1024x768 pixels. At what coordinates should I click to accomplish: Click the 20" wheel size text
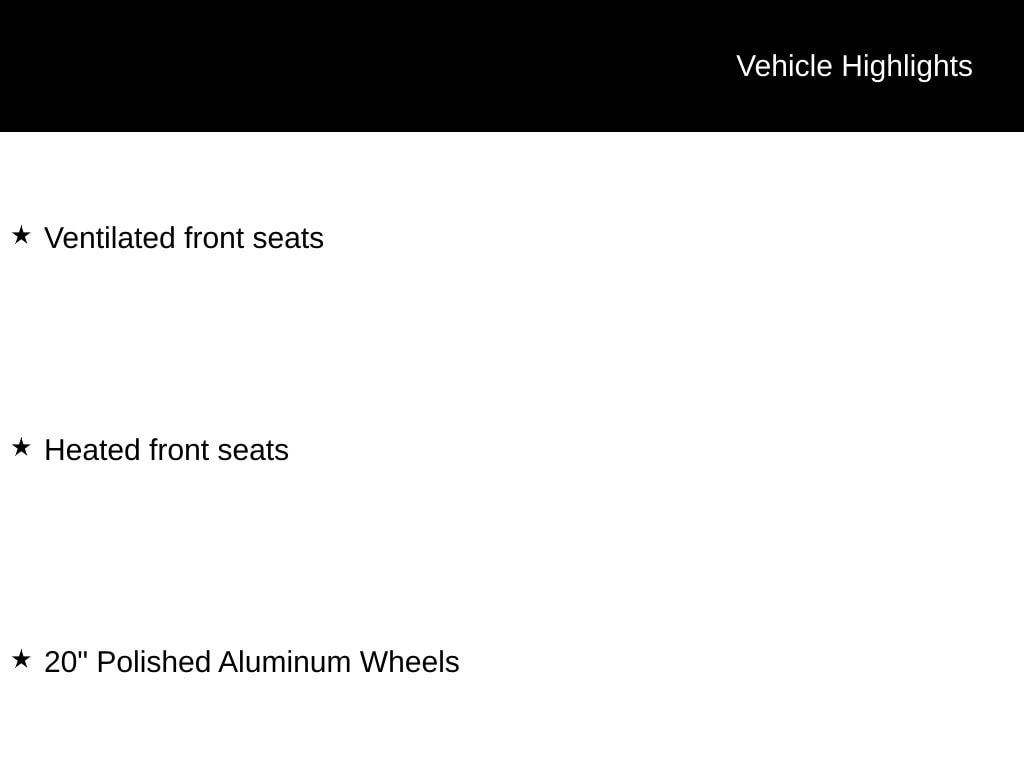66,662
